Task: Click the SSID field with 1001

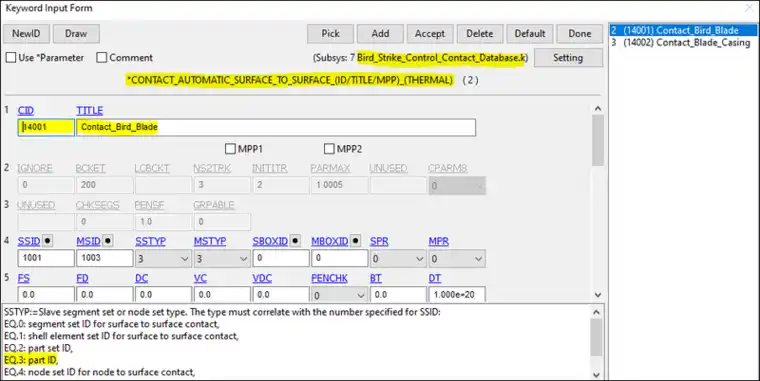Action: tap(46, 258)
